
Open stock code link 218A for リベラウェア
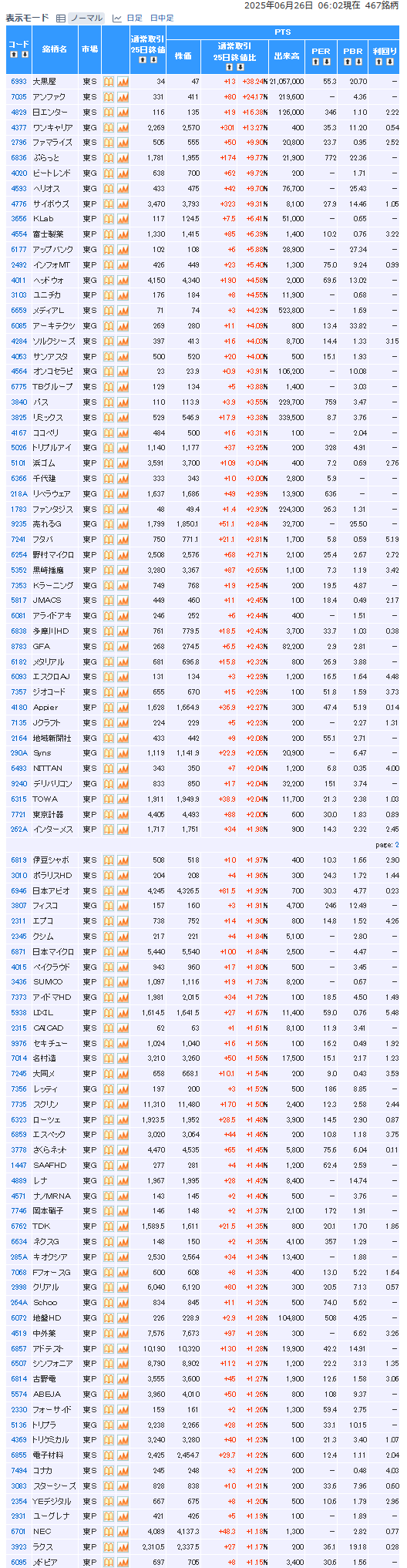click(x=18, y=494)
